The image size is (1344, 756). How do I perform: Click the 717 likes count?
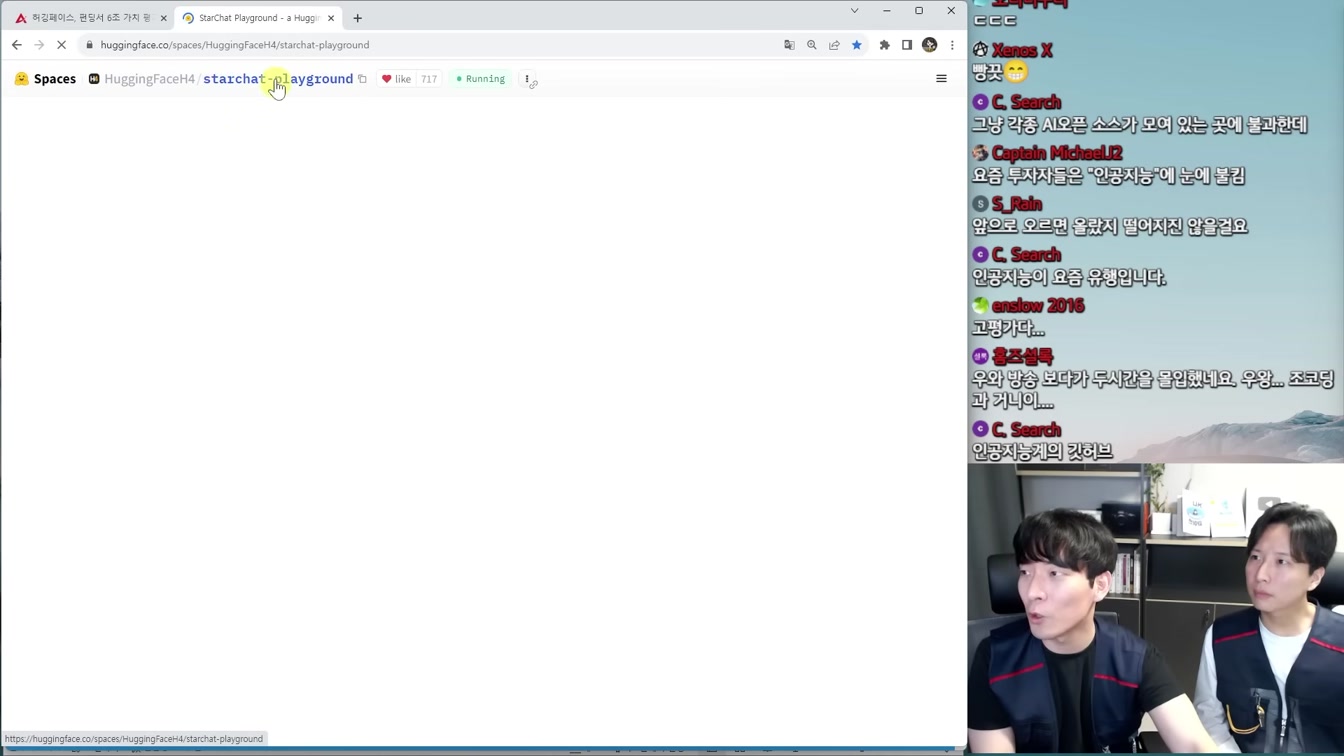point(429,79)
